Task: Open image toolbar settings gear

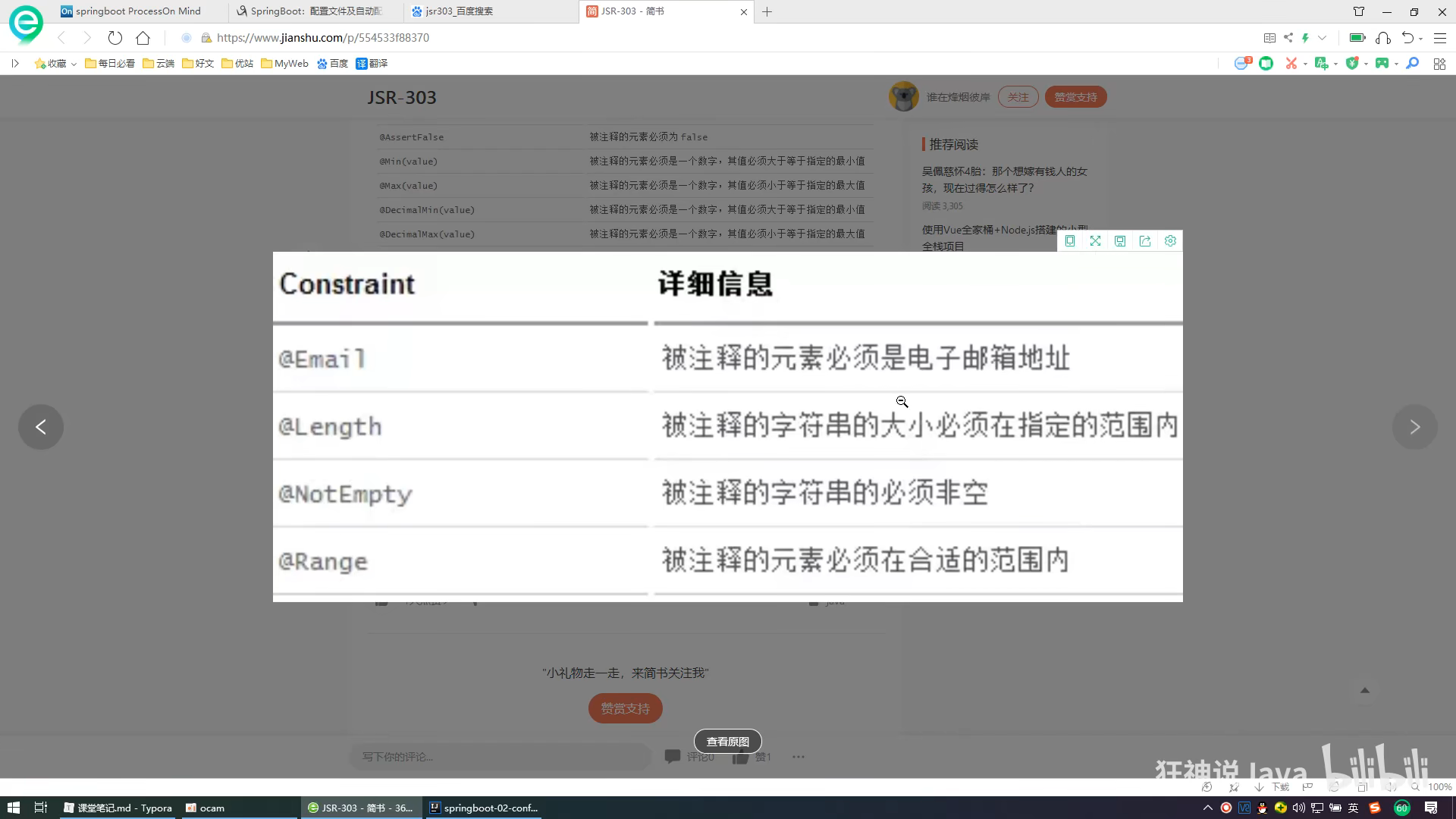Action: pos(1170,241)
